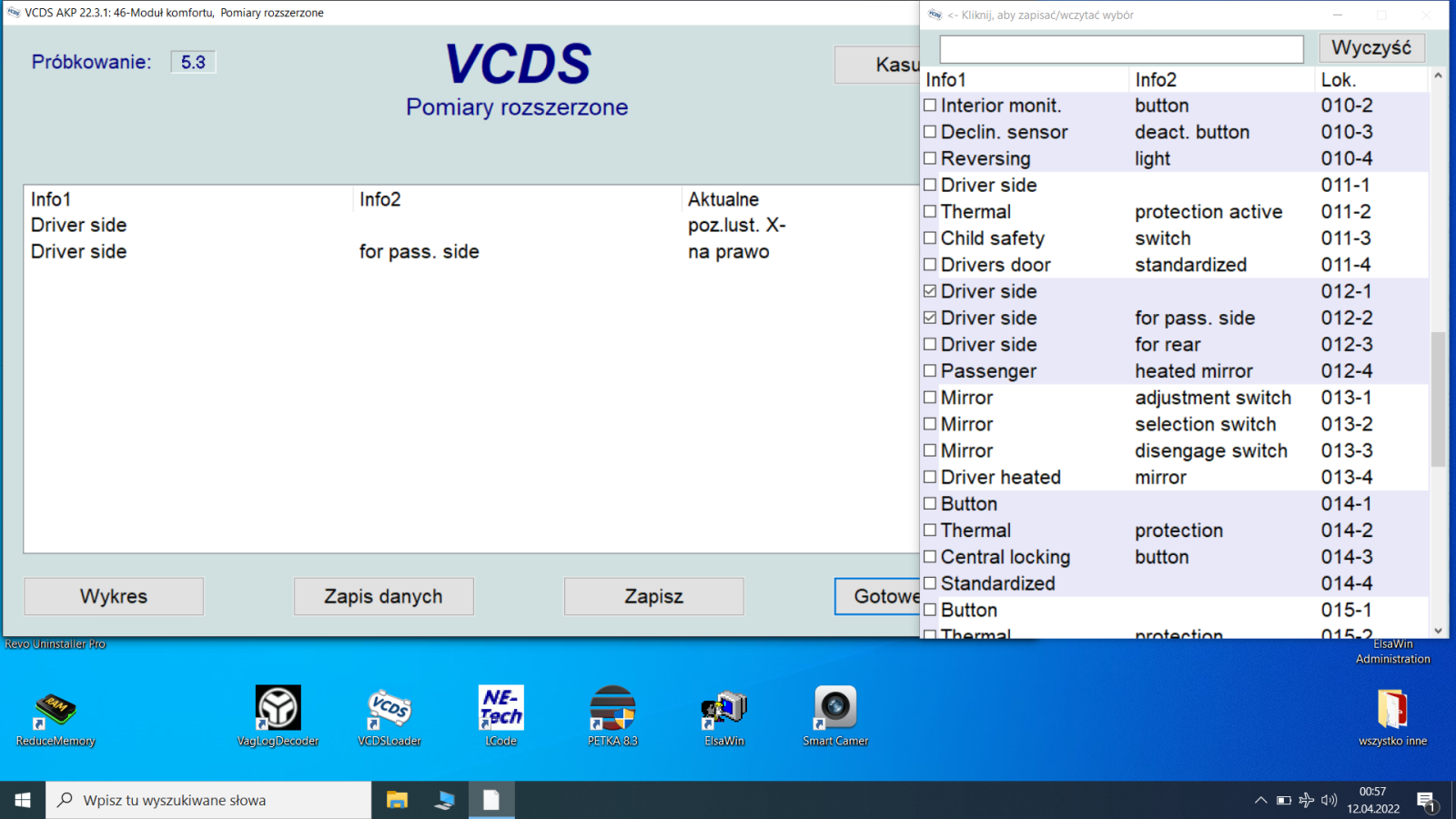The height and width of the screenshot is (819, 1456).
Task: Open the Smart Camera desktop shortcut
Action: [x=835, y=717]
